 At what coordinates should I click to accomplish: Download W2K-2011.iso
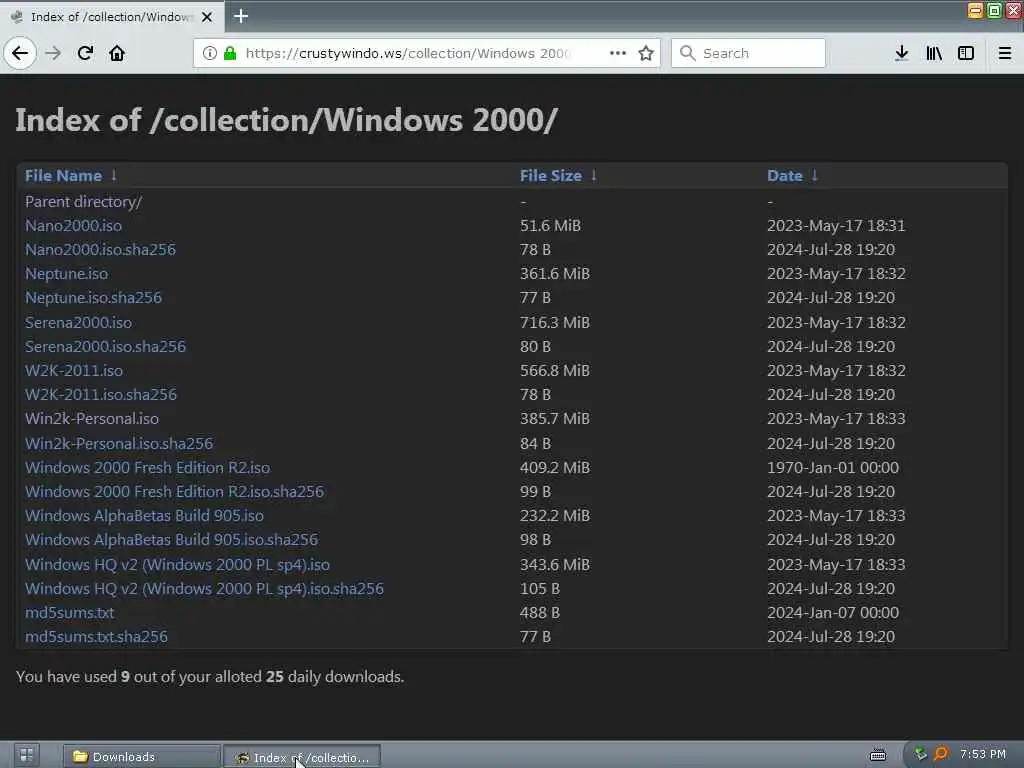pyautogui.click(x=74, y=370)
